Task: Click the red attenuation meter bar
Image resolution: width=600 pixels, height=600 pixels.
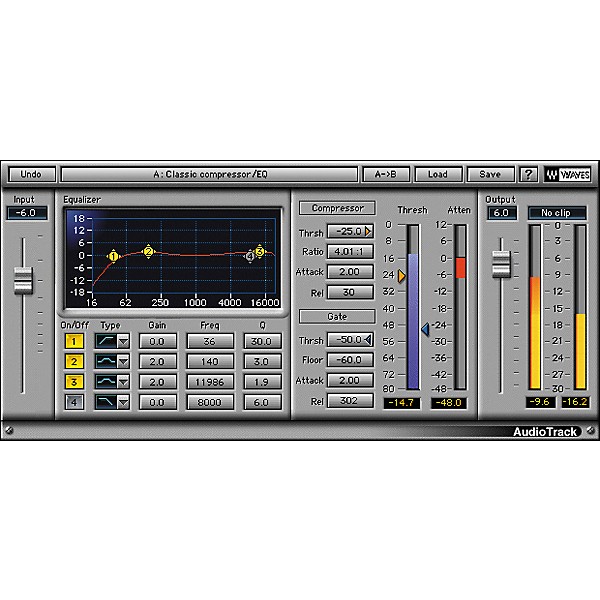Action: click(x=460, y=267)
